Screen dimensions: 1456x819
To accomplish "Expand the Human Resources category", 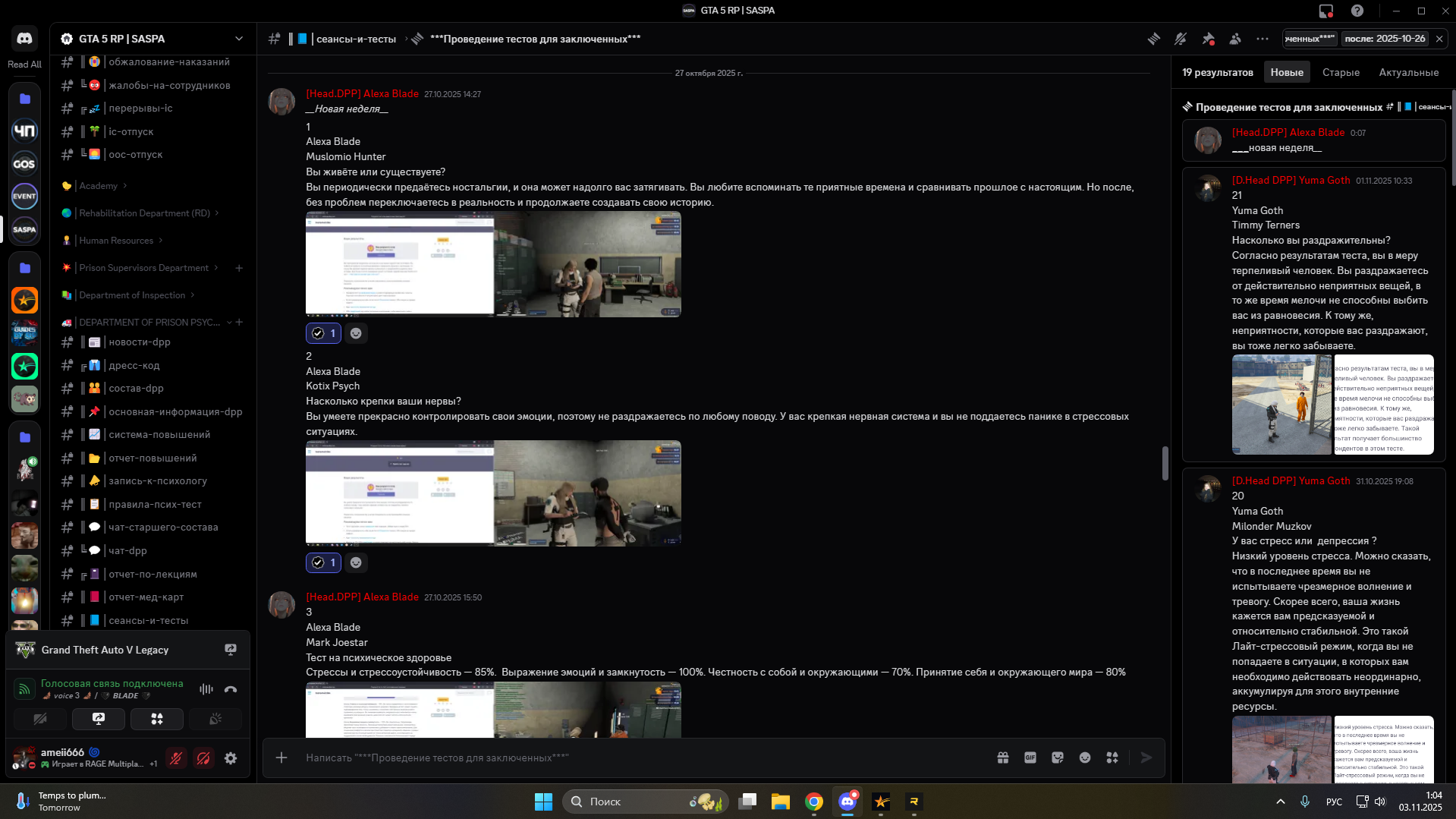I will [116, 241].
